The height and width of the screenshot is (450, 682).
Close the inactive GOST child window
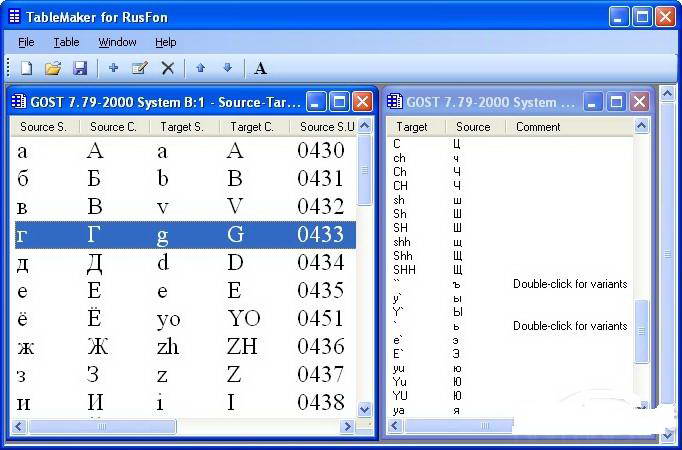click(x=639, y=102)
